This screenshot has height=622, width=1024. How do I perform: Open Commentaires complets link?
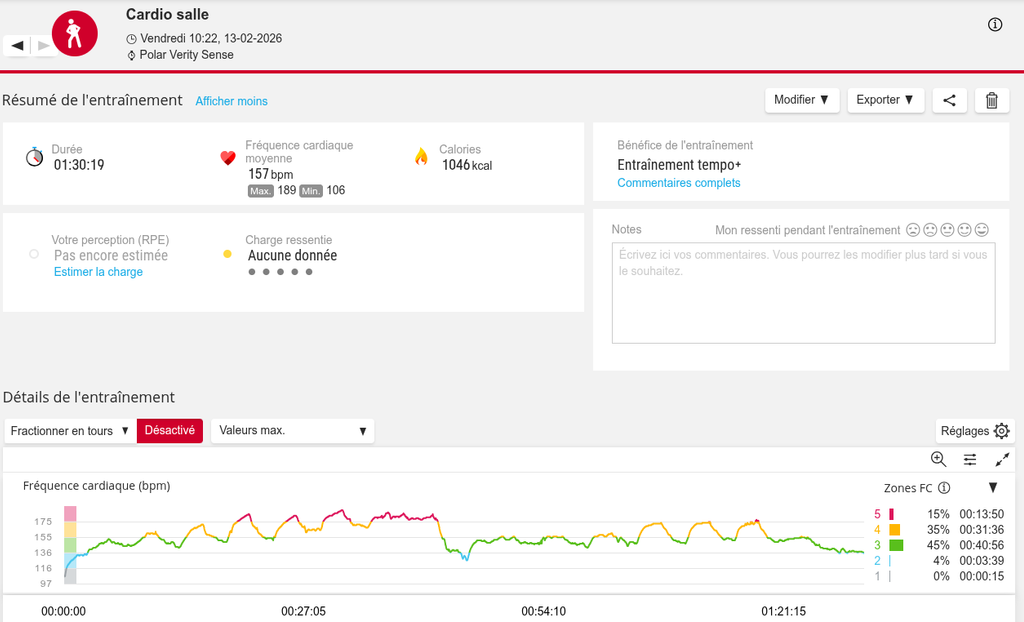pyautogui.click(x=679, y=183)
